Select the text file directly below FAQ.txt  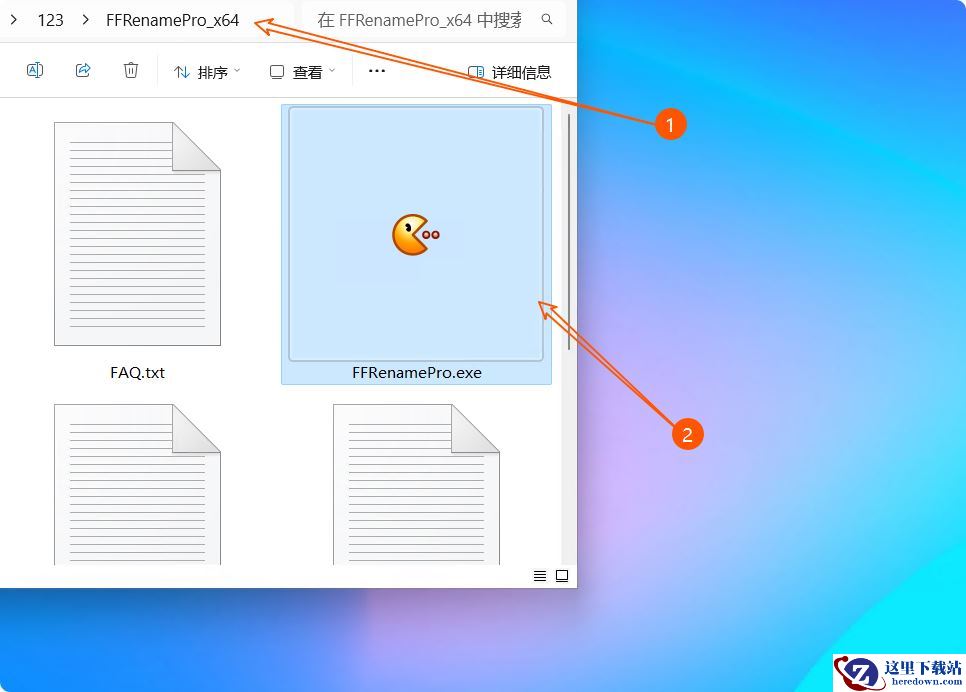(x=137, y=485)
